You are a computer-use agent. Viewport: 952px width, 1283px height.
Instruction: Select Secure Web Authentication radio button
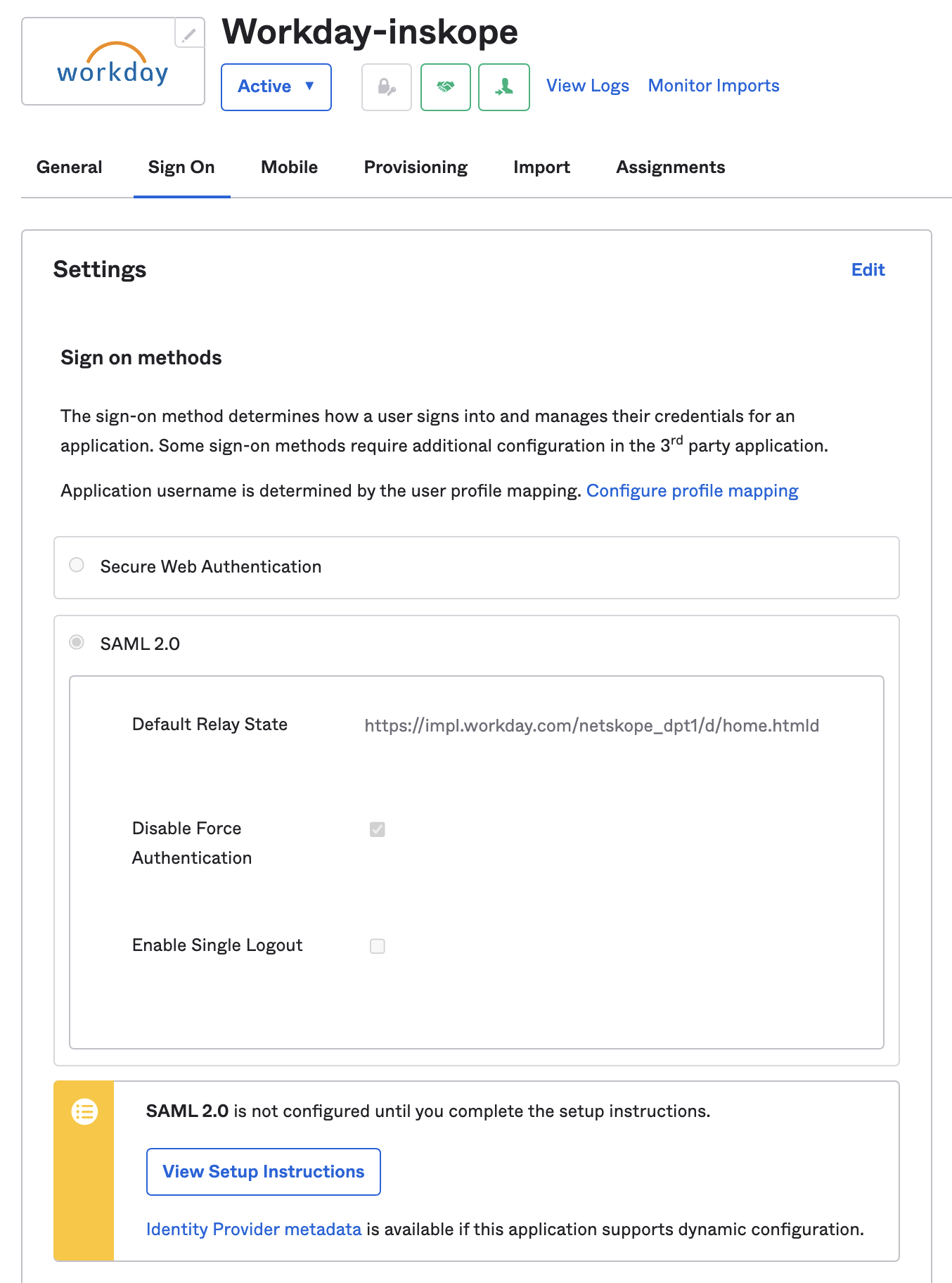[x=77, y=565]
